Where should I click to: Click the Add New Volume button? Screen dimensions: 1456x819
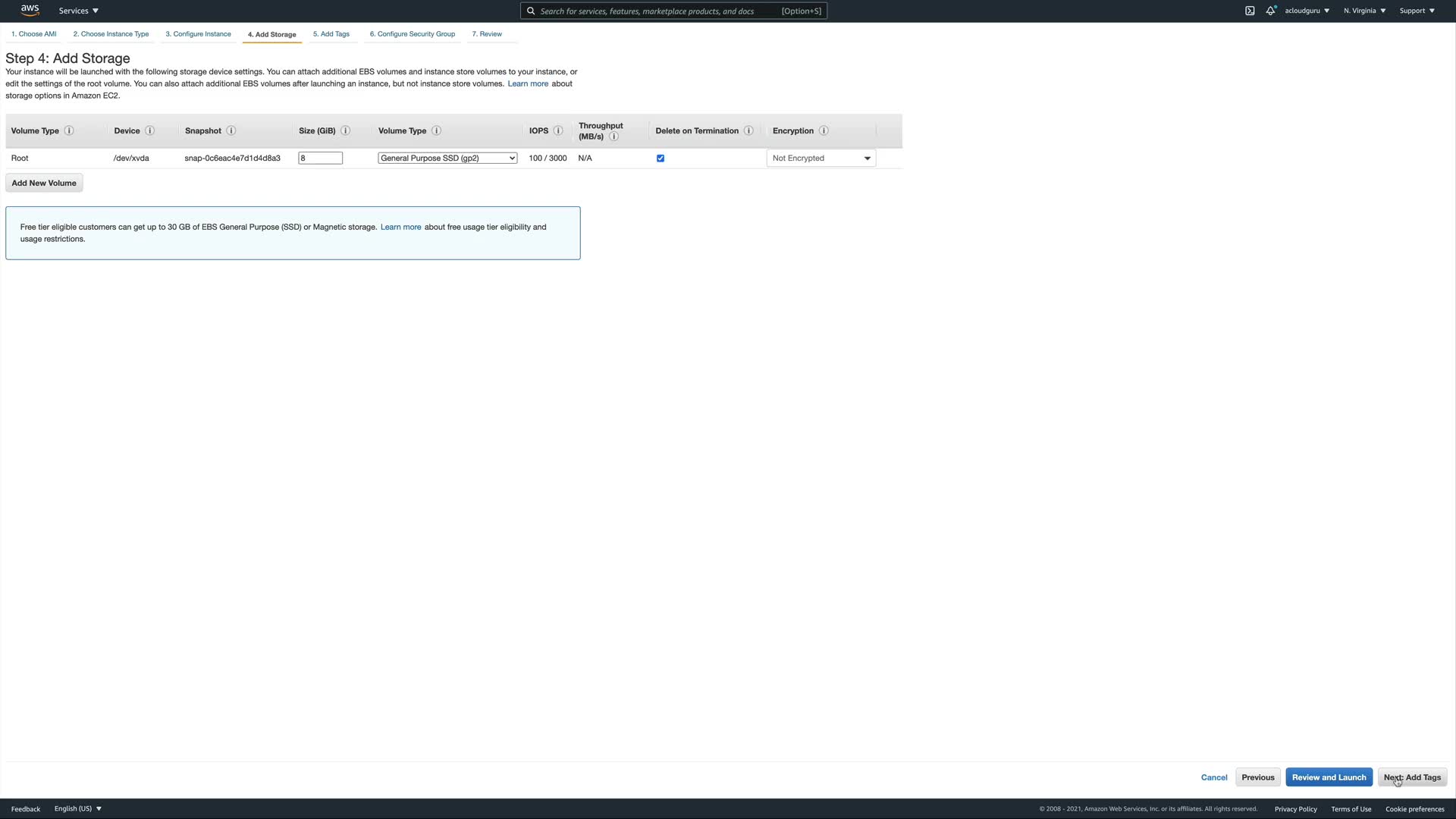(44, 183)
